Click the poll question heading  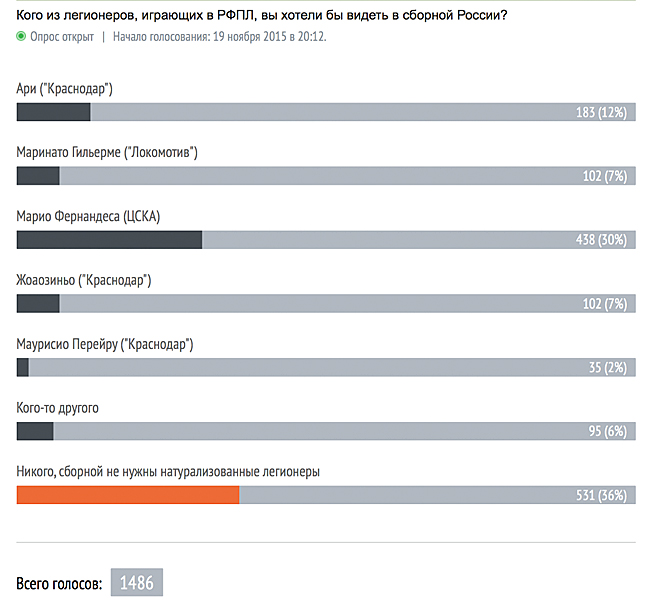[x=262, y=16]
